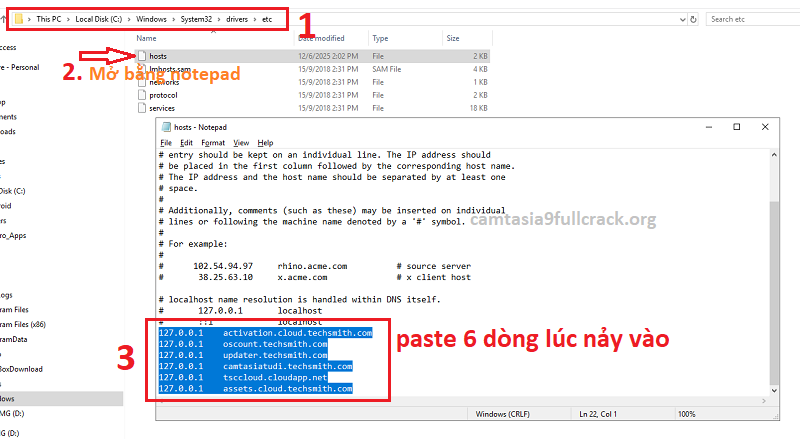The image size is (800, 439).
Task: Click the Notepad vertical scrollbar thumb
Action: (x=774, y=292)
